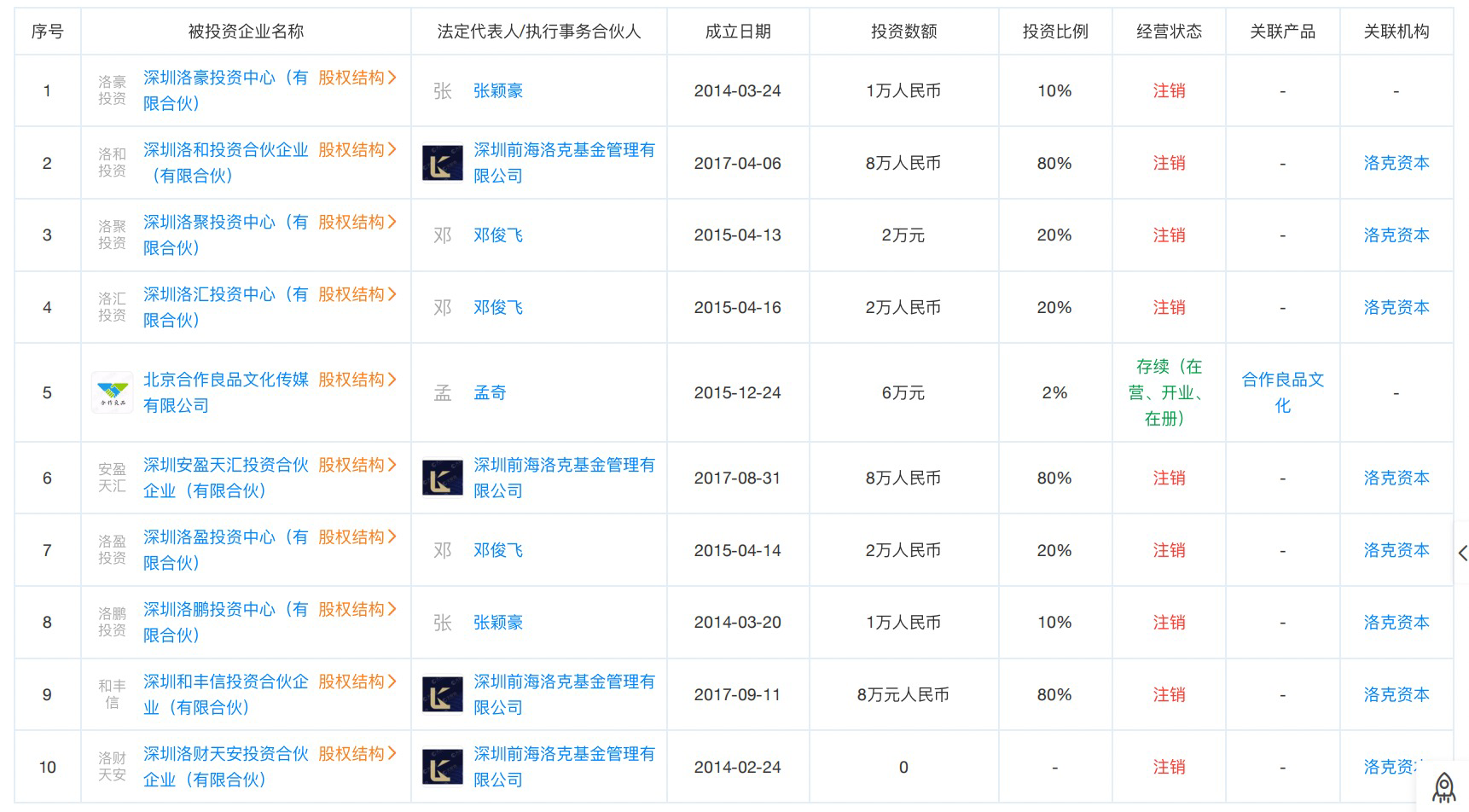Click the 洛克 fund logo in row 6
Viewport: 1469px width, 812px height.
(443, 478)
